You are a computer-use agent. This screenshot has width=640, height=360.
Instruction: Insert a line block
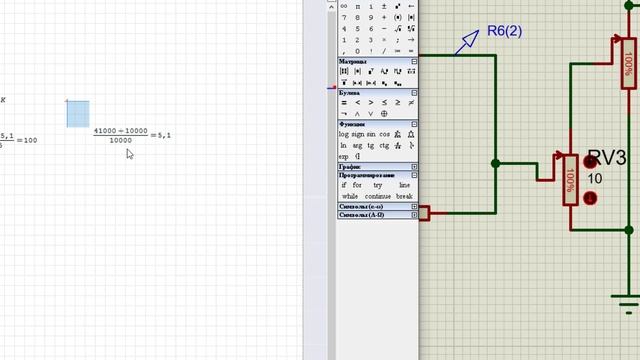pos(404,185)
